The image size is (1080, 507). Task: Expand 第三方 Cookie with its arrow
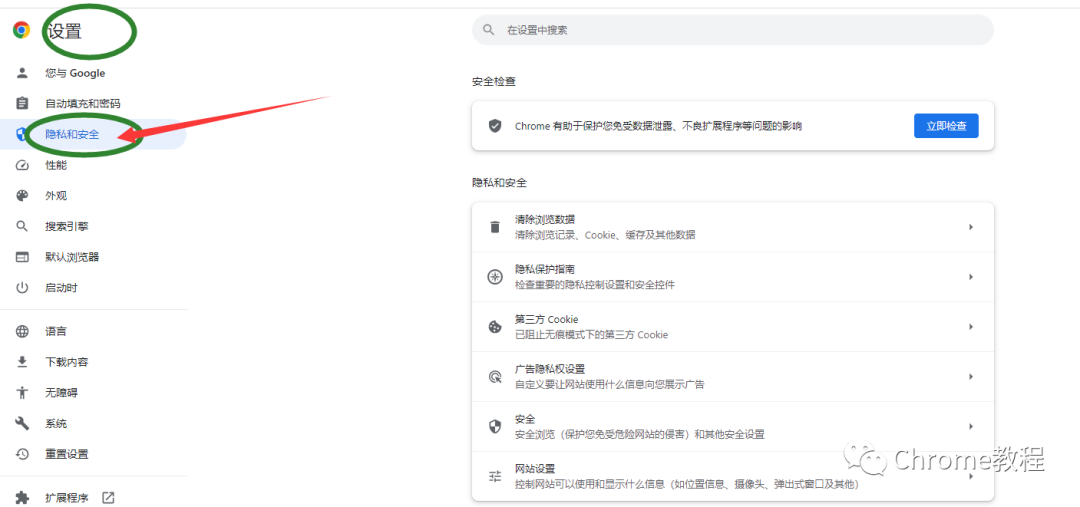[970, 327]
